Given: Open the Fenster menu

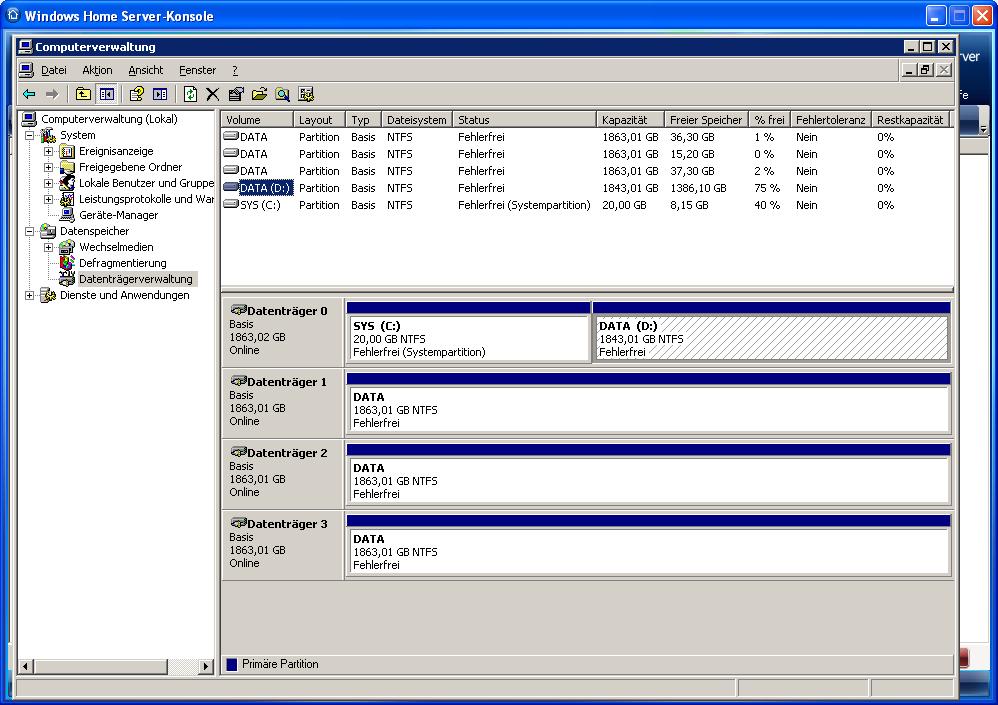Looking at the screenshot, I should coord(197,70).
